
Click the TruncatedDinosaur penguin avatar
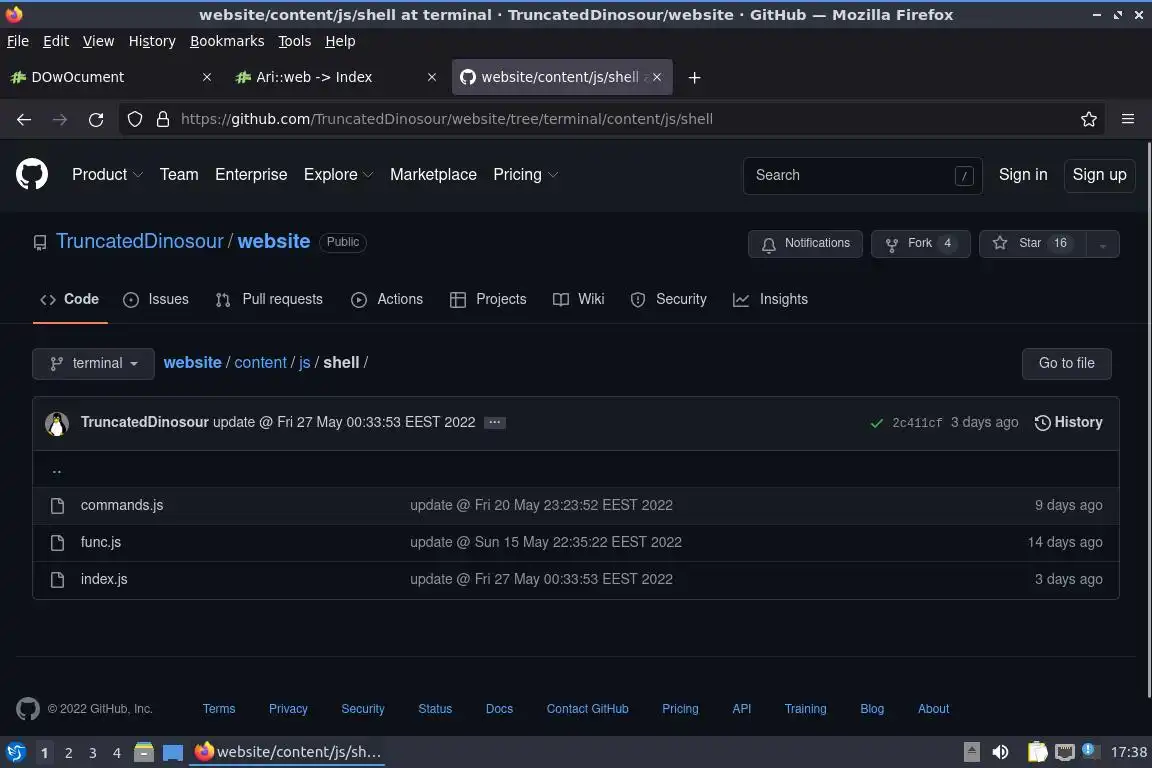pyautogui.click(x=57, y=423)
